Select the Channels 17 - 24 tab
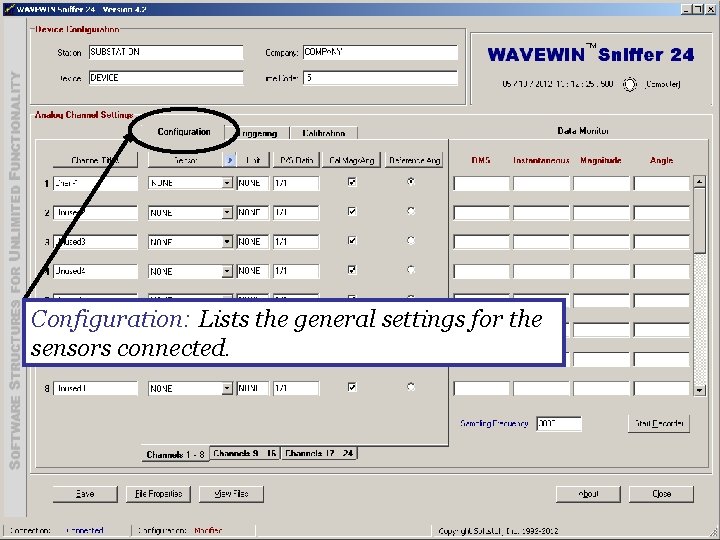 coord(319,453)
